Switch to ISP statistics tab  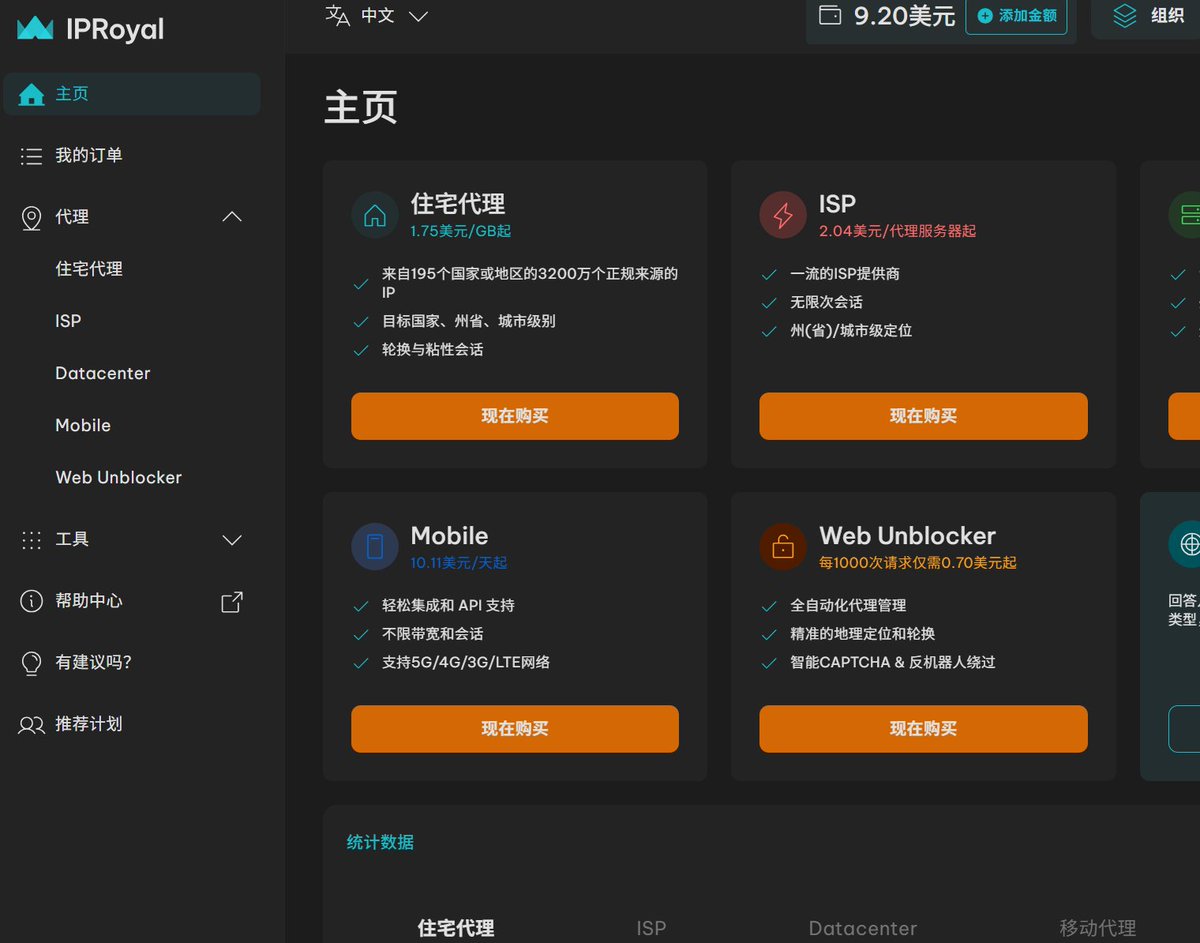coord(651,929)
